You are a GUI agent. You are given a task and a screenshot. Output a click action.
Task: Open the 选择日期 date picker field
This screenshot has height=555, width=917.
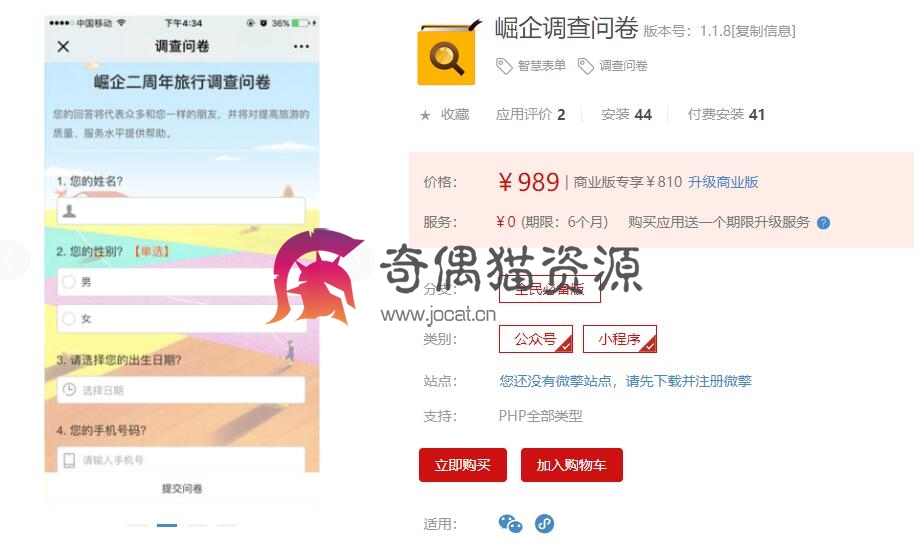point(181,389)
